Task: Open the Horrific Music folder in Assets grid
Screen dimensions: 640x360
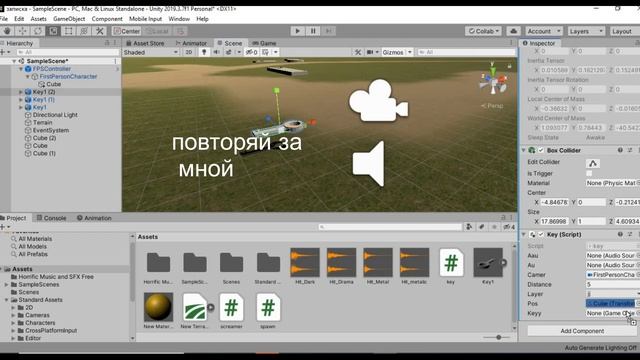Action: coord(158,266)
